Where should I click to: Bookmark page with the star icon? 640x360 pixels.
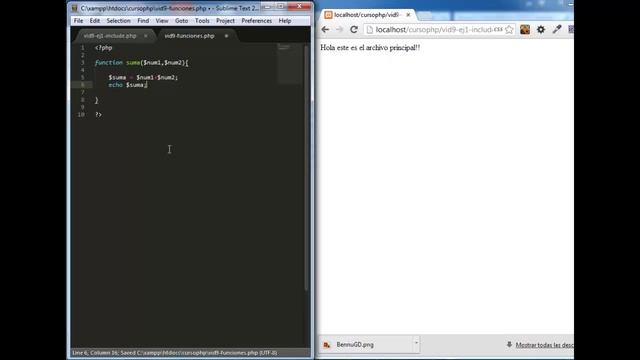[x=509, y=29]
